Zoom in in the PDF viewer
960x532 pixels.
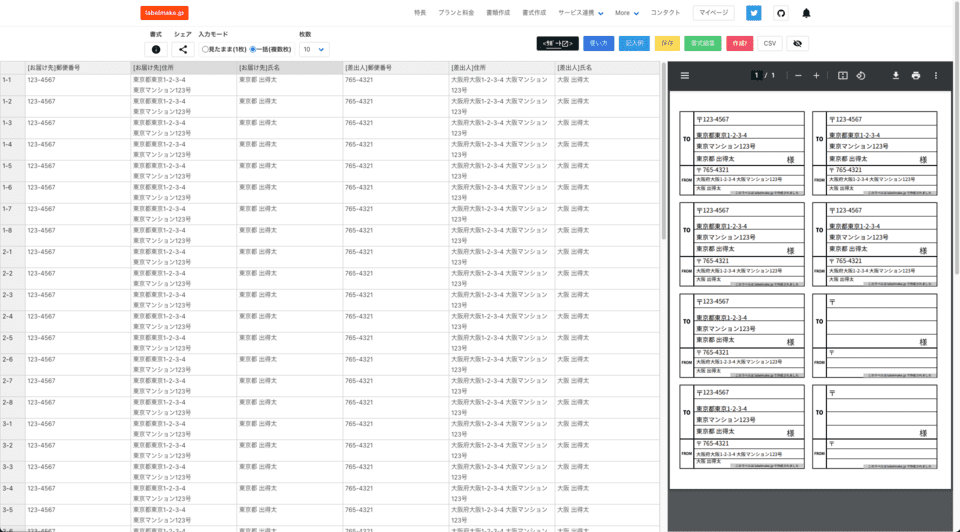[816, 75]
